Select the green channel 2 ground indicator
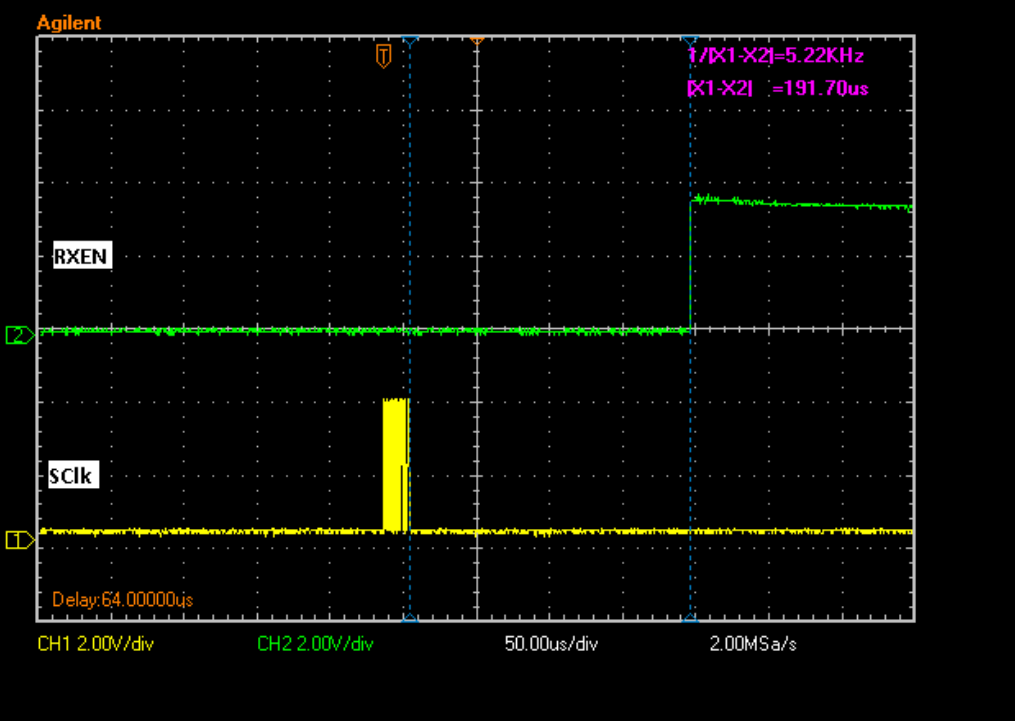 18,335
